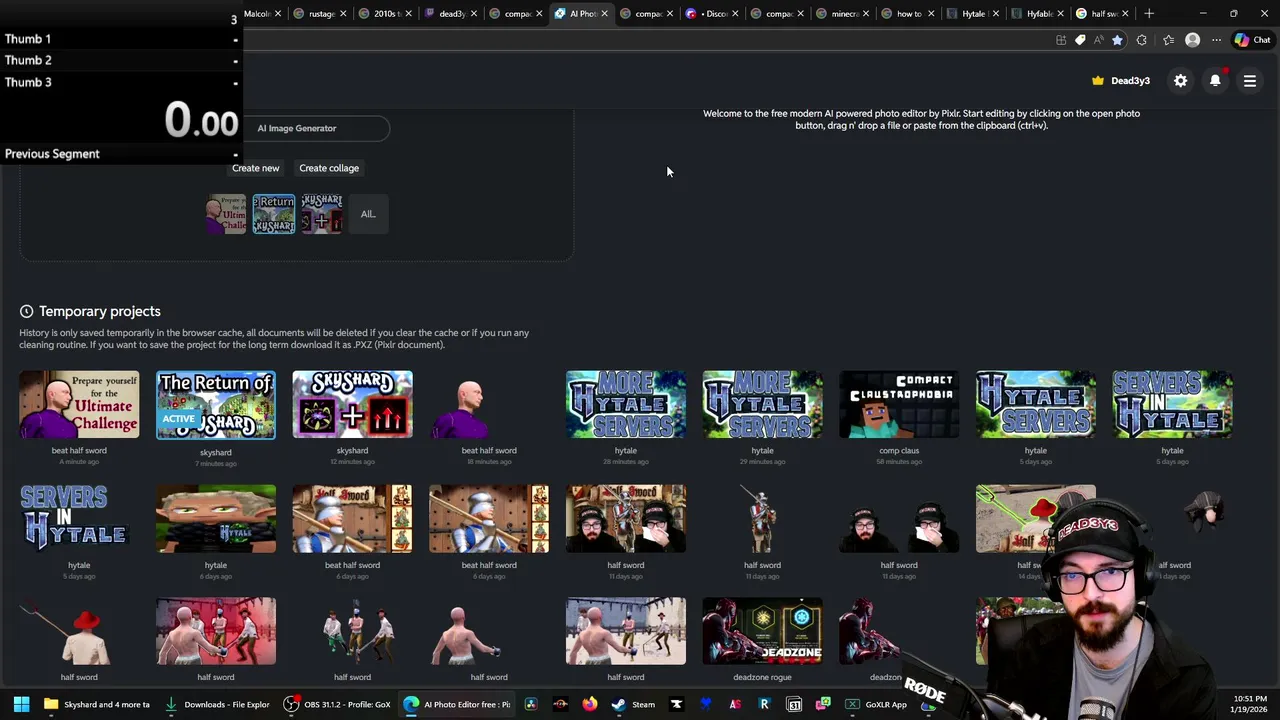Switch to the minecra browser tab

(x=845, y=14)
